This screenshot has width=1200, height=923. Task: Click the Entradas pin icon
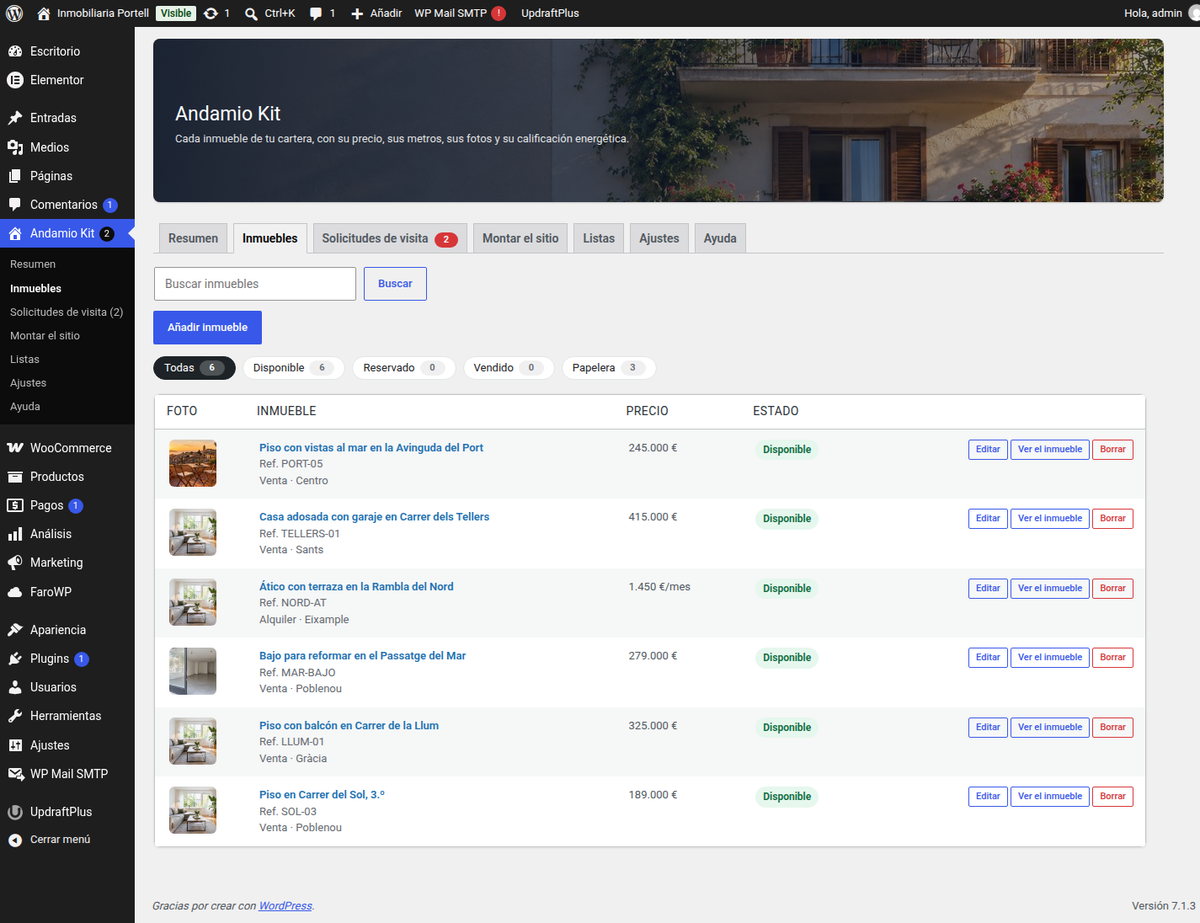pos(15,118)
